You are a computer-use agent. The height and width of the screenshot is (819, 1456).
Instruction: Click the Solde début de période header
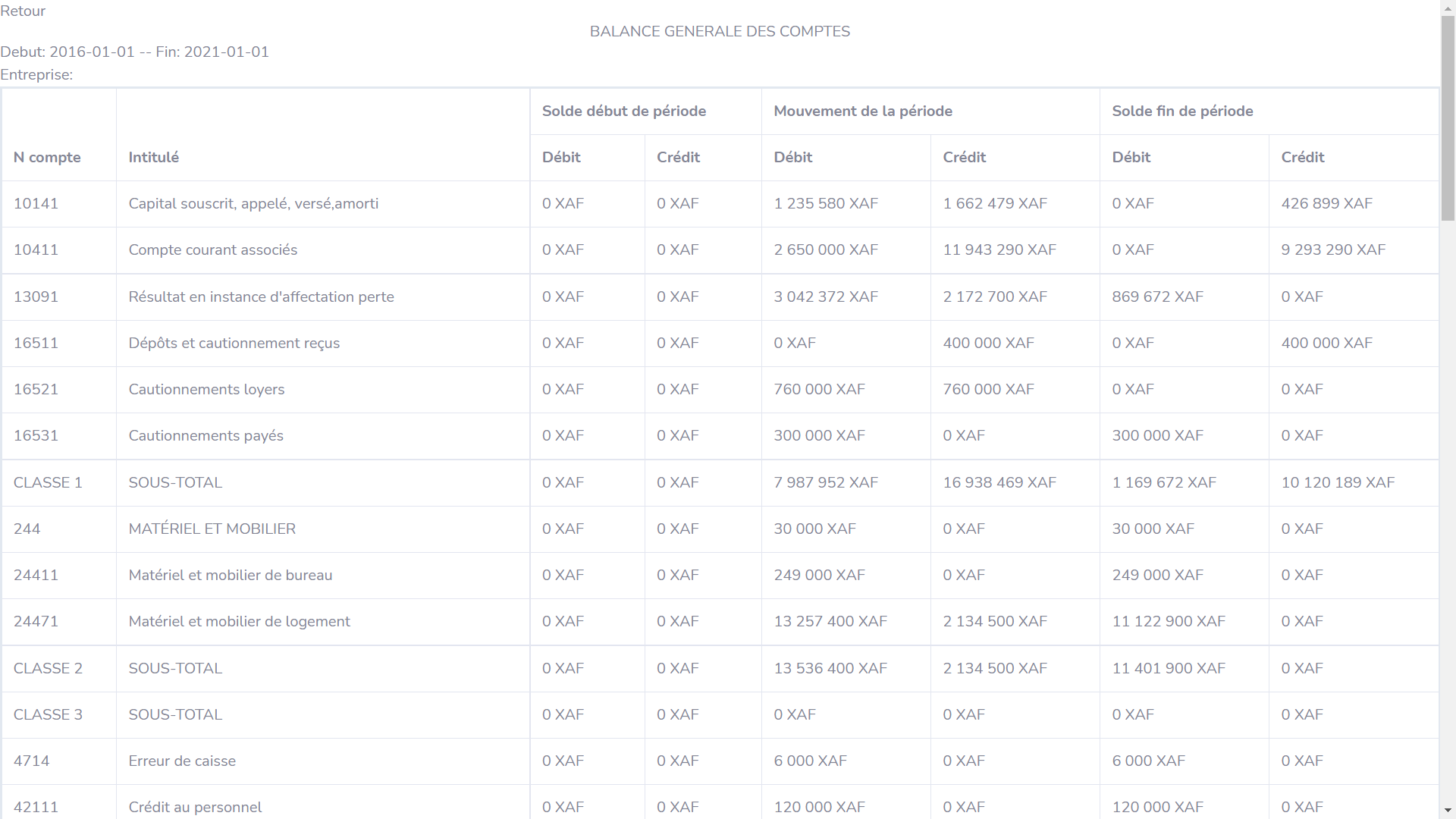pos(624,111)
